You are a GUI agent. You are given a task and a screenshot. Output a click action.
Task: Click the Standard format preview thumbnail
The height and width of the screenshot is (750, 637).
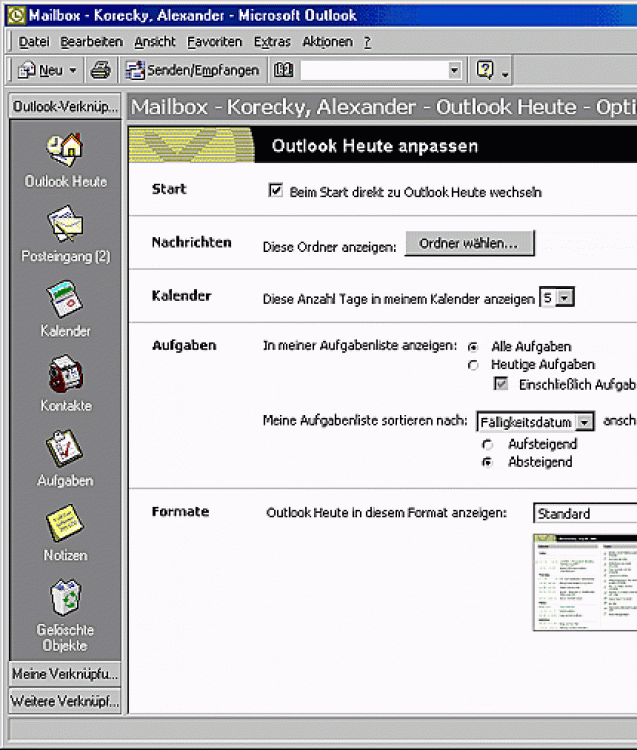tap(585, 583)
